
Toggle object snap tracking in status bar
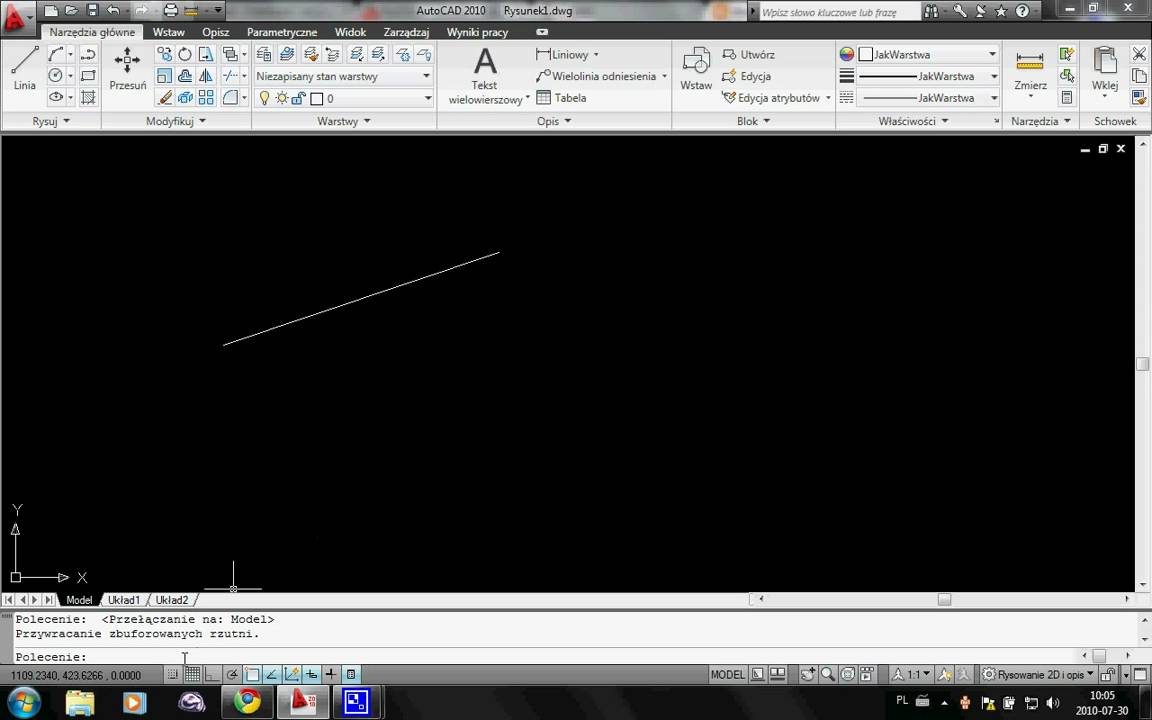pyautogui.click(x=272, y=674)
